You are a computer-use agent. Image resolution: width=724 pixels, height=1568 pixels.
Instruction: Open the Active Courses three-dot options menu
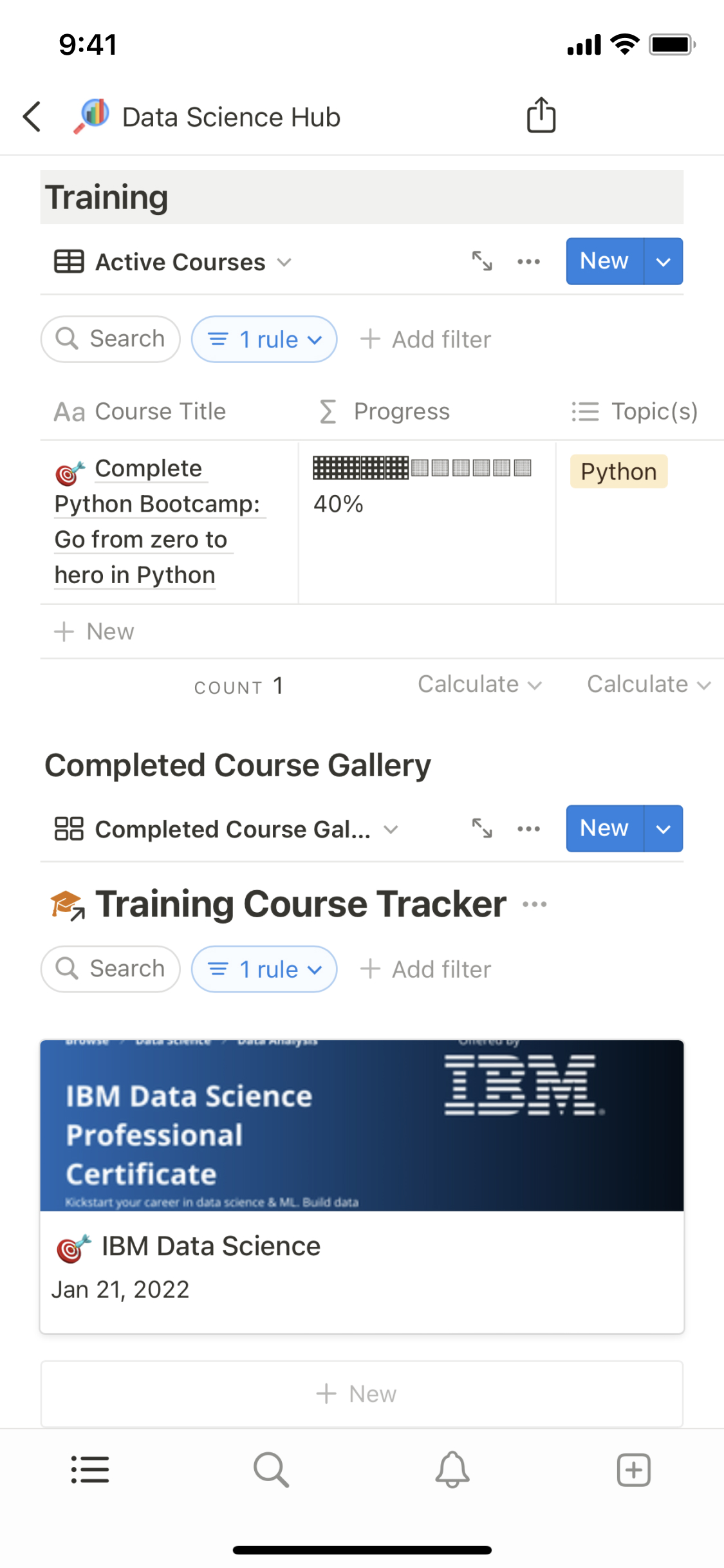(528, 261)
